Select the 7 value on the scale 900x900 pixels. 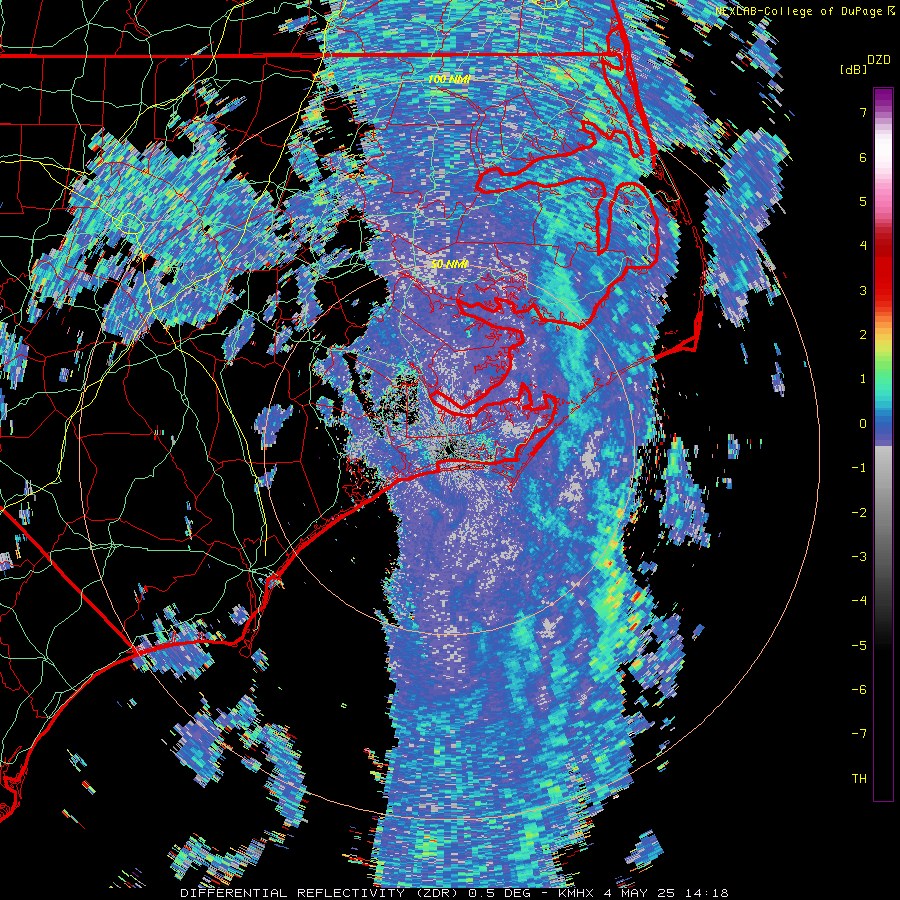(863, 112)
